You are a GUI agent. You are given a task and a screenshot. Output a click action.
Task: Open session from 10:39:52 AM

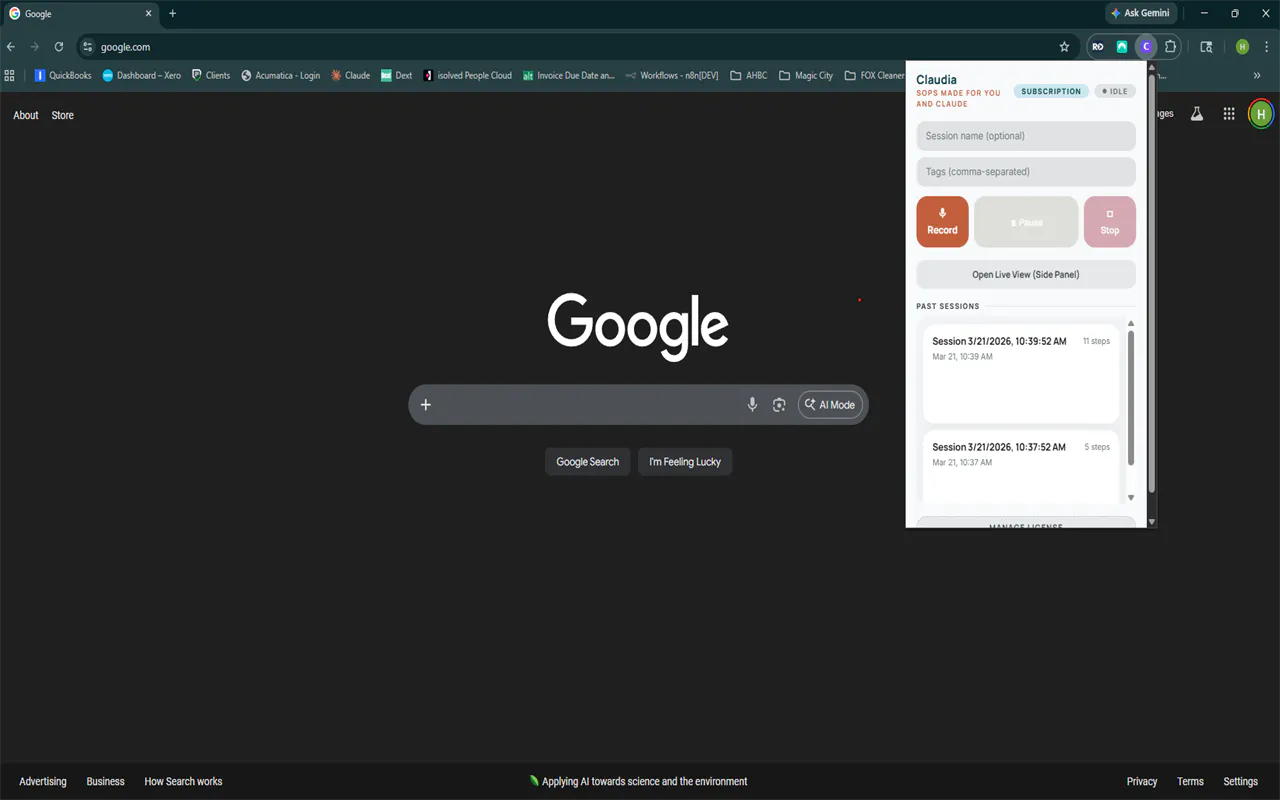(1021, 372)
